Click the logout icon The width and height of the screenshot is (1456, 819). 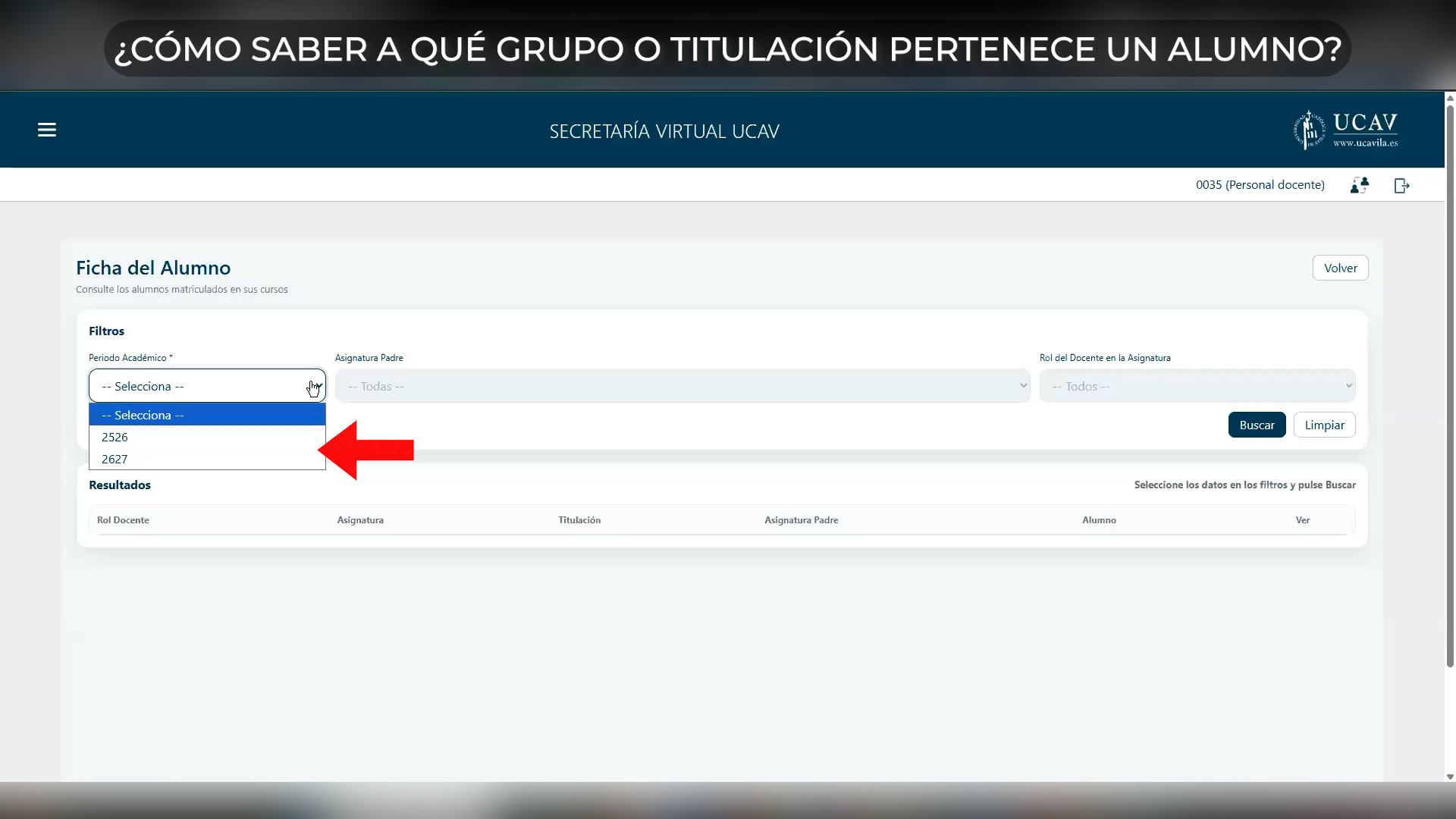click(1402, 186)
